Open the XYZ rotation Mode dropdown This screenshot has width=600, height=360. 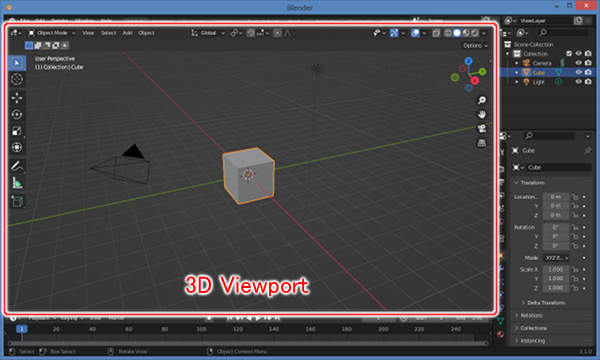[x=556, y=258]
